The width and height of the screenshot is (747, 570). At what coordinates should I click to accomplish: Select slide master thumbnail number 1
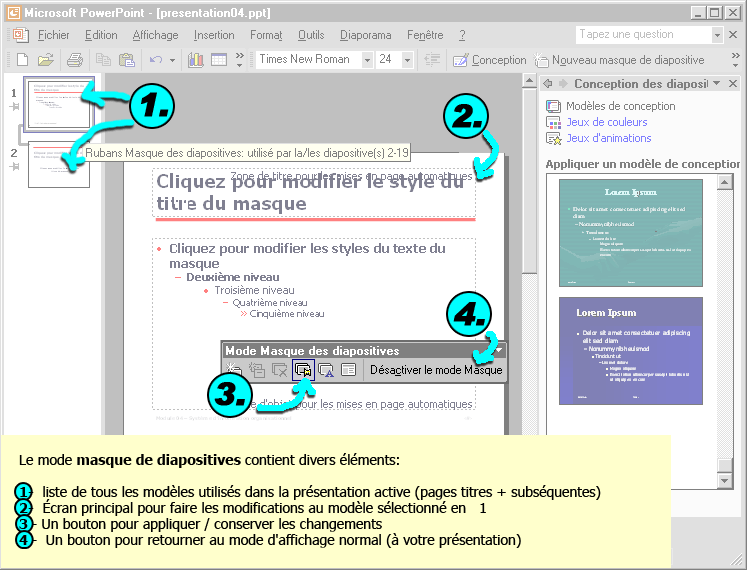(x=59, y=104)
